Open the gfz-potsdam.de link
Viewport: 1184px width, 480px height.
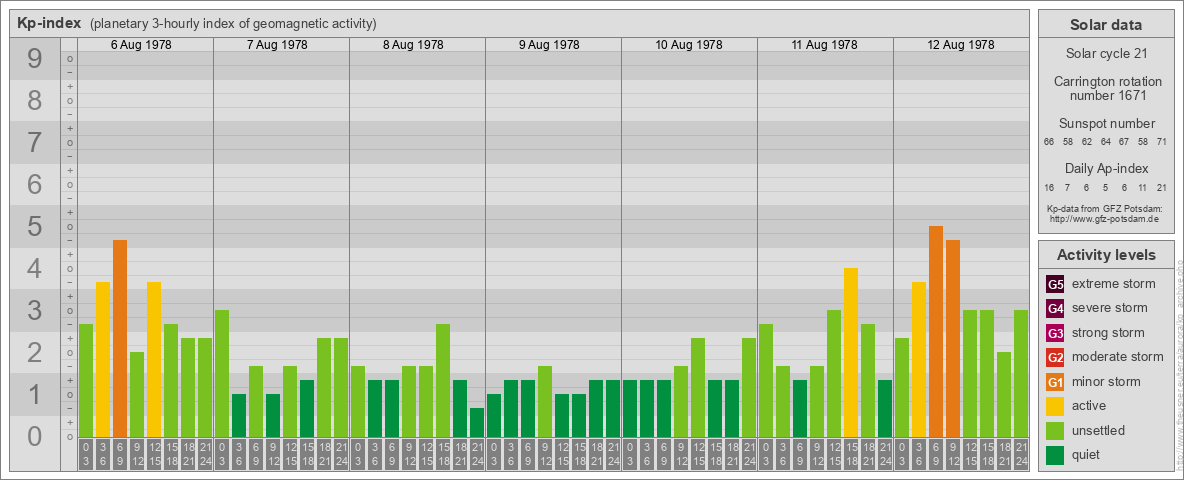click(x=1105, y=218)
